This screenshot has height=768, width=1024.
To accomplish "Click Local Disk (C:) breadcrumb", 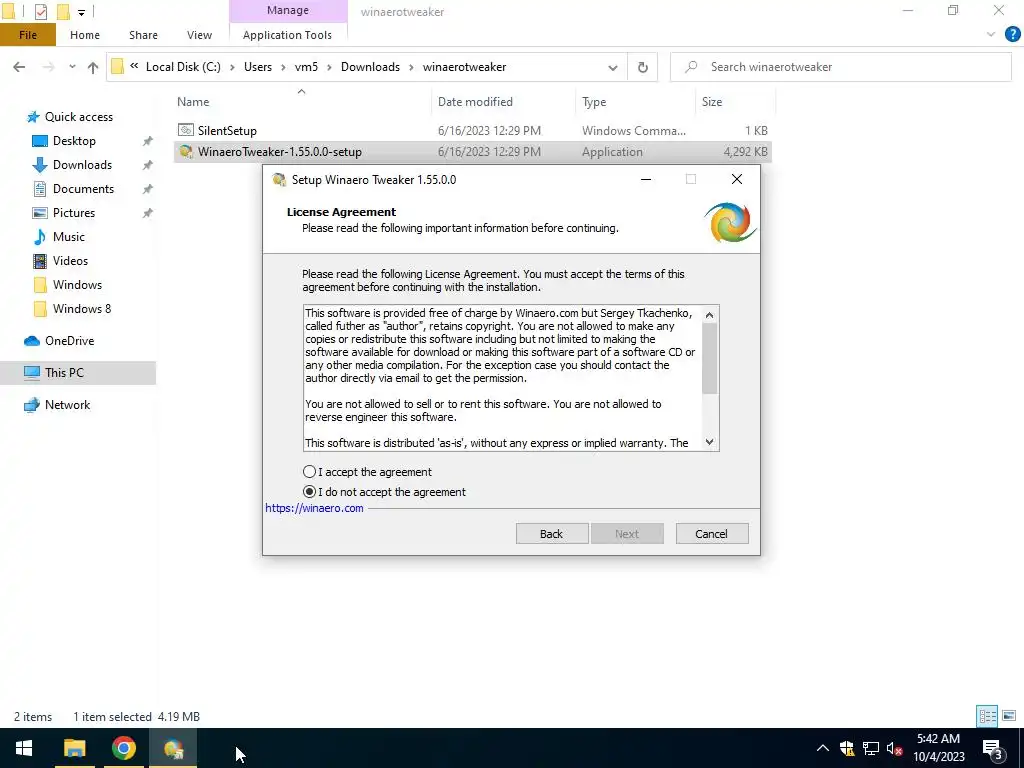I will pyautogui.click(x=183, y=67).
